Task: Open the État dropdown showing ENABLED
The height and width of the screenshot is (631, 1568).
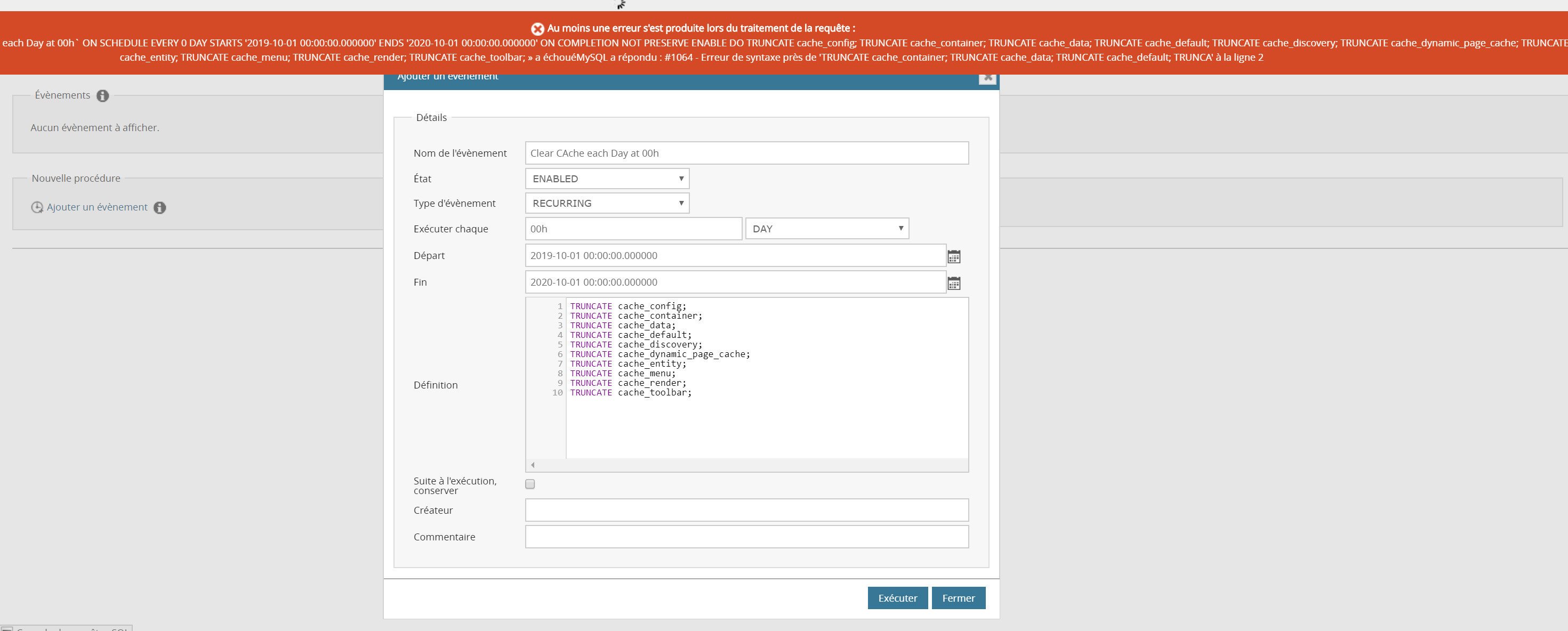Action: 607,179
